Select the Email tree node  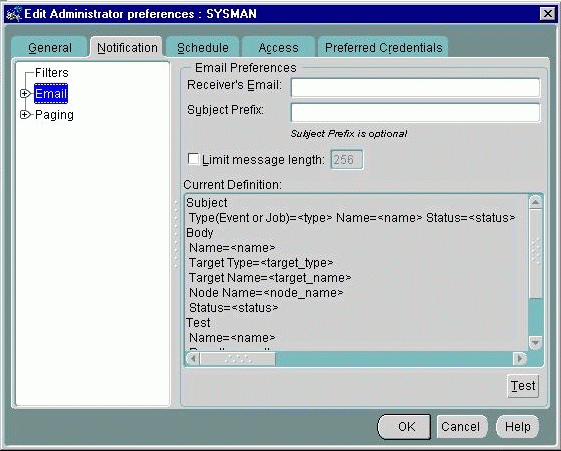[x=51, y=94]
